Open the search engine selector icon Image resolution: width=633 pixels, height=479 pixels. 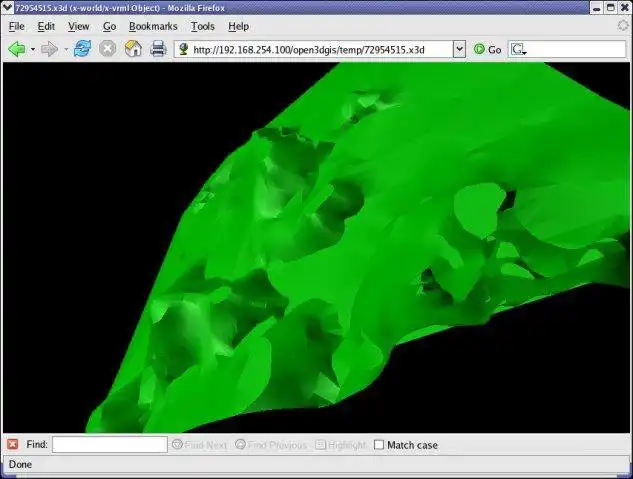pos(518,50)
